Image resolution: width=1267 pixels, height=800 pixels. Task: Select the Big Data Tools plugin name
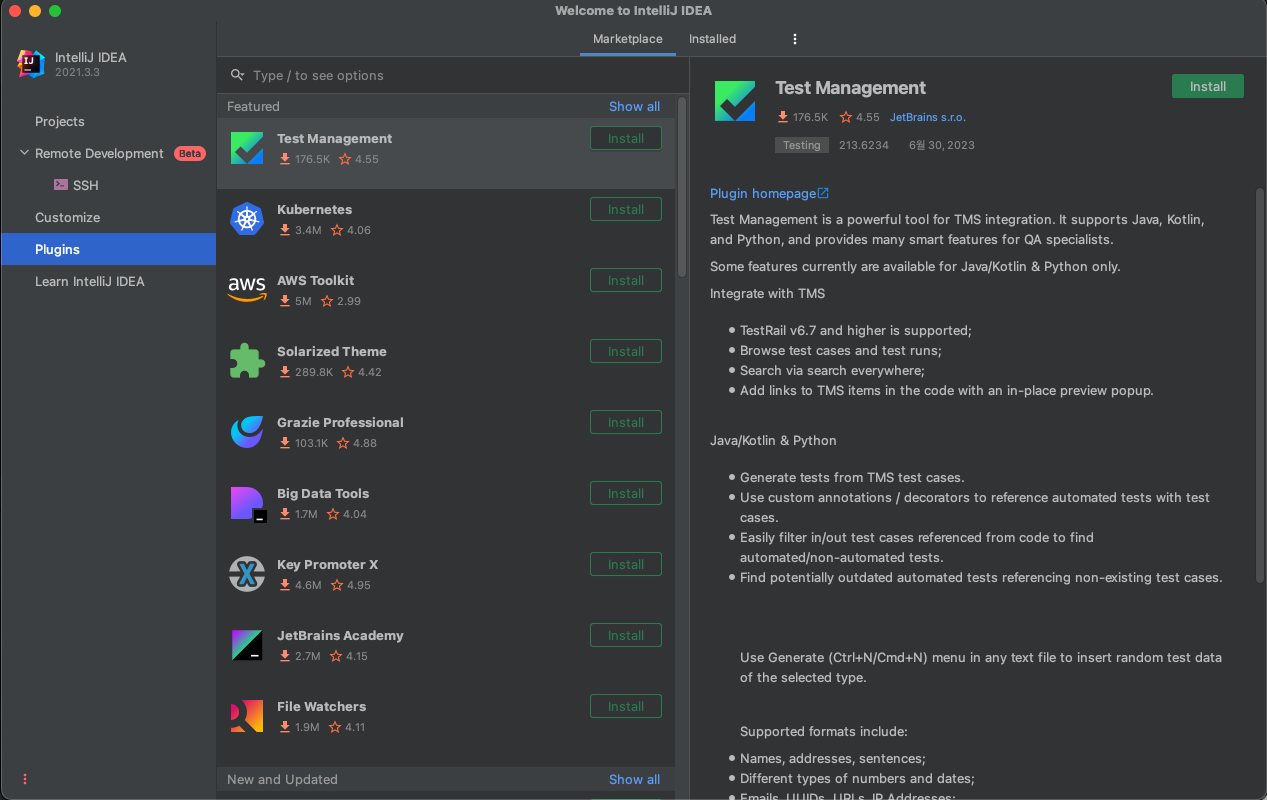(x=323, y=493)
